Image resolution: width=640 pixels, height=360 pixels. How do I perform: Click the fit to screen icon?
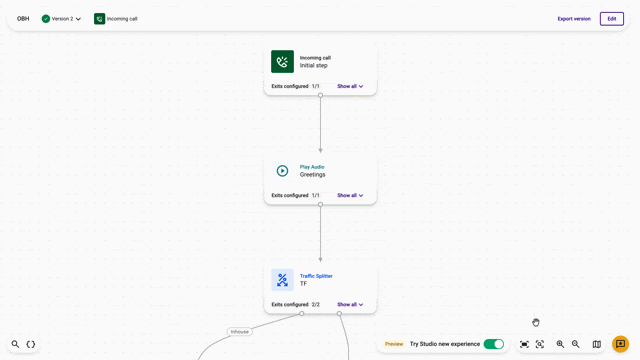524,344
